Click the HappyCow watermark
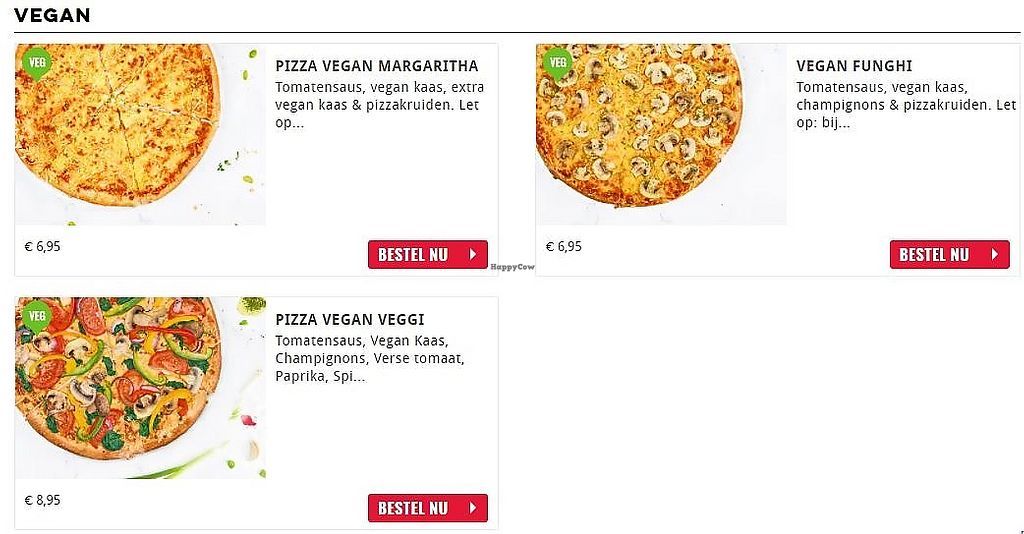The height and width of the screenshot is (534, 1024). 513,267
